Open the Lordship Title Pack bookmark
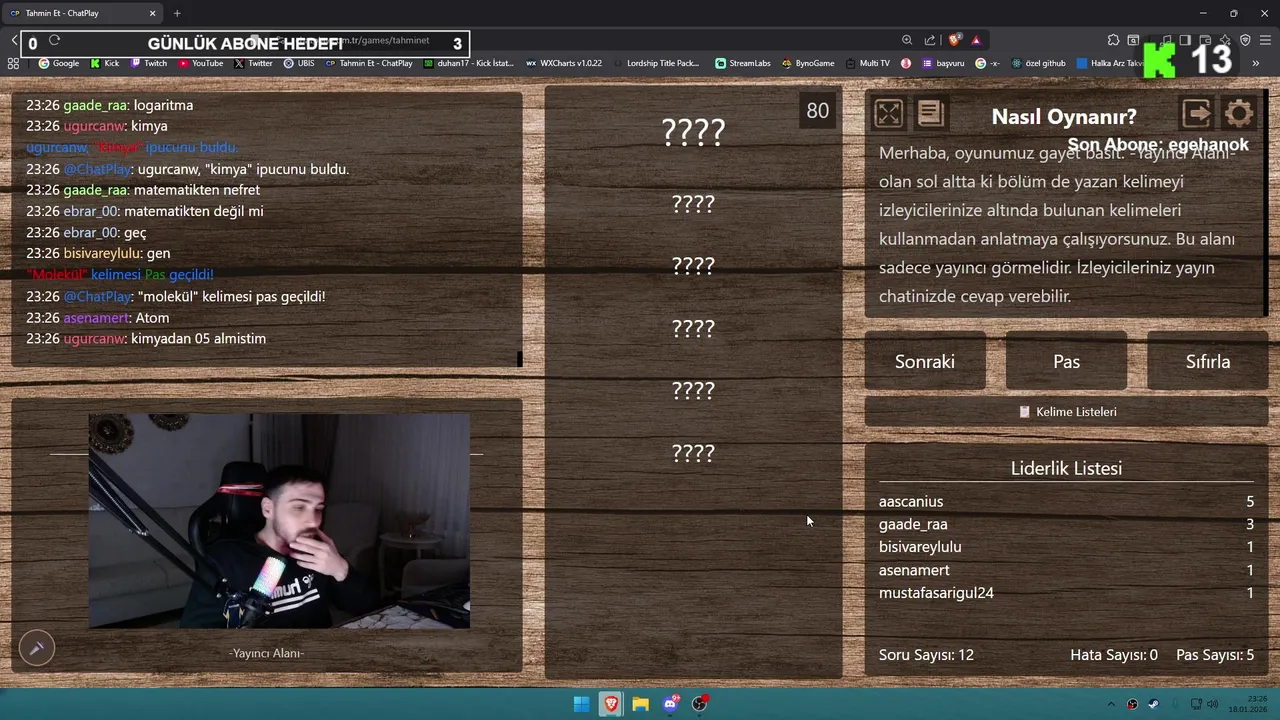The image size is (1280, 720). click(656, 63)
